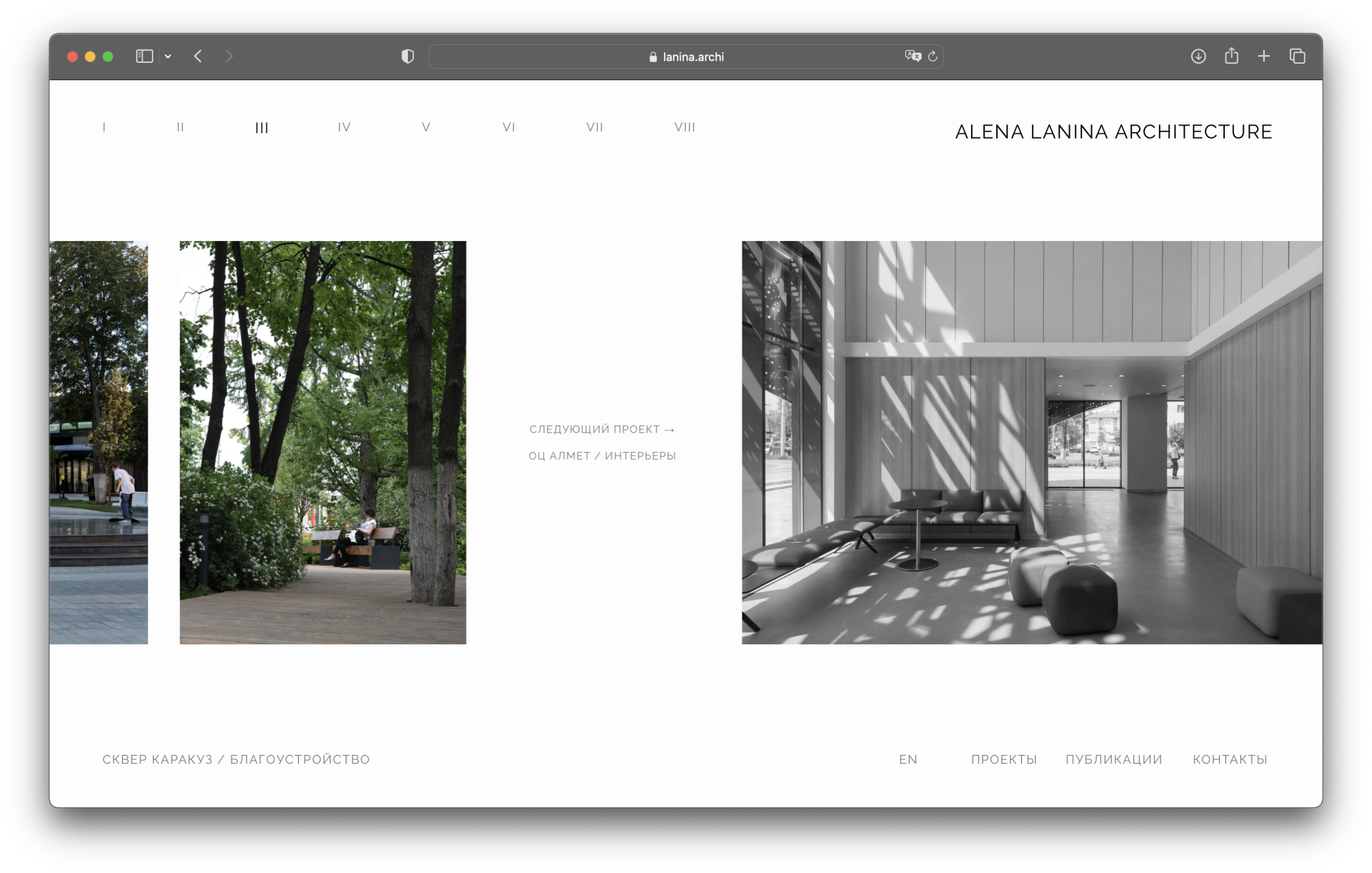The image size is (1372, 873).
Task: Go forward with the forward arrow
Action: [x=229, y=56]
